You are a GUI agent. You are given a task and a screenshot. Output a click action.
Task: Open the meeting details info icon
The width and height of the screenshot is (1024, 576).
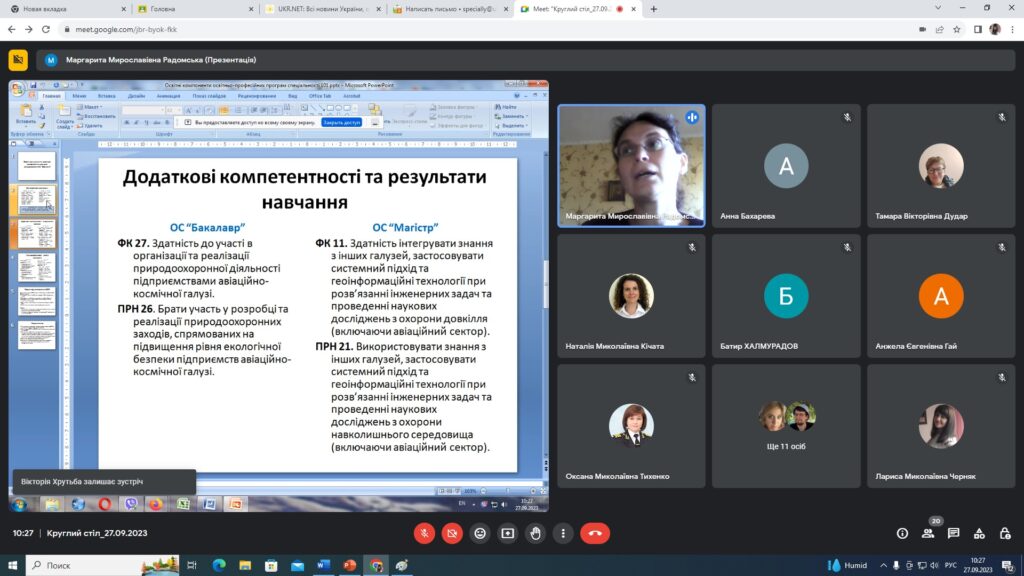point(902,534)
